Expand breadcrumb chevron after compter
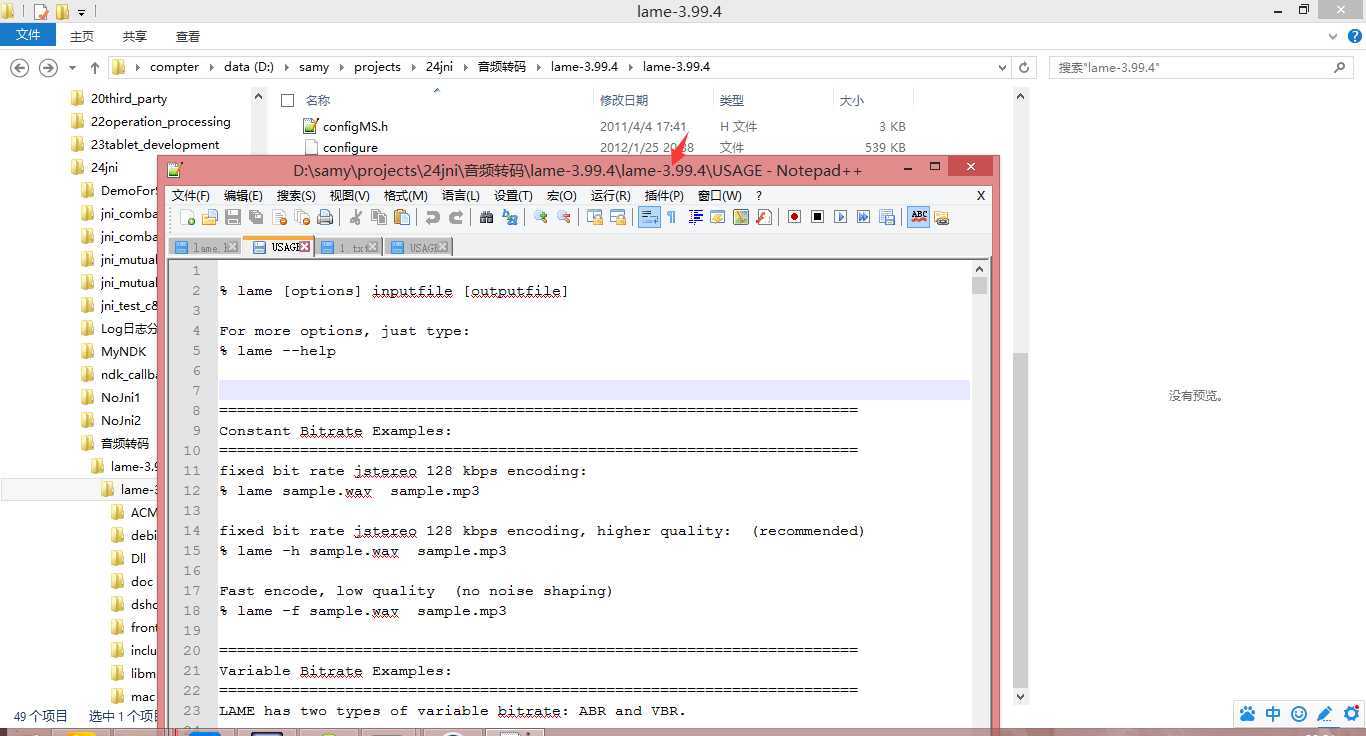 tap(211, 67)
